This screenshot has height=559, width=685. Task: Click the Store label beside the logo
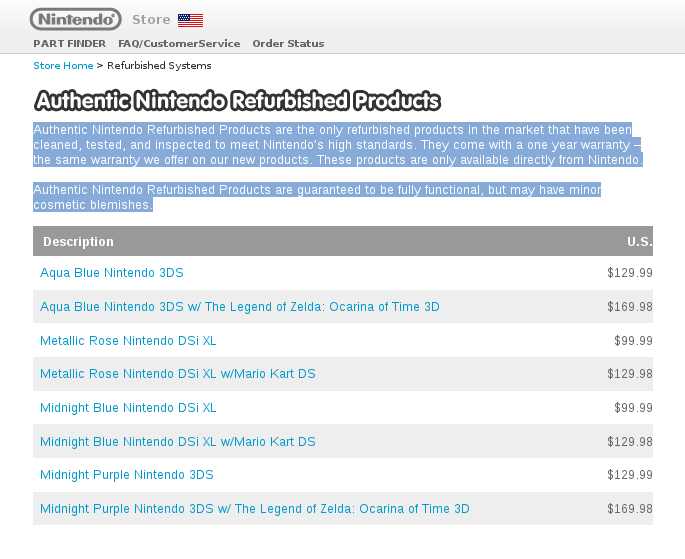point(151,20)
